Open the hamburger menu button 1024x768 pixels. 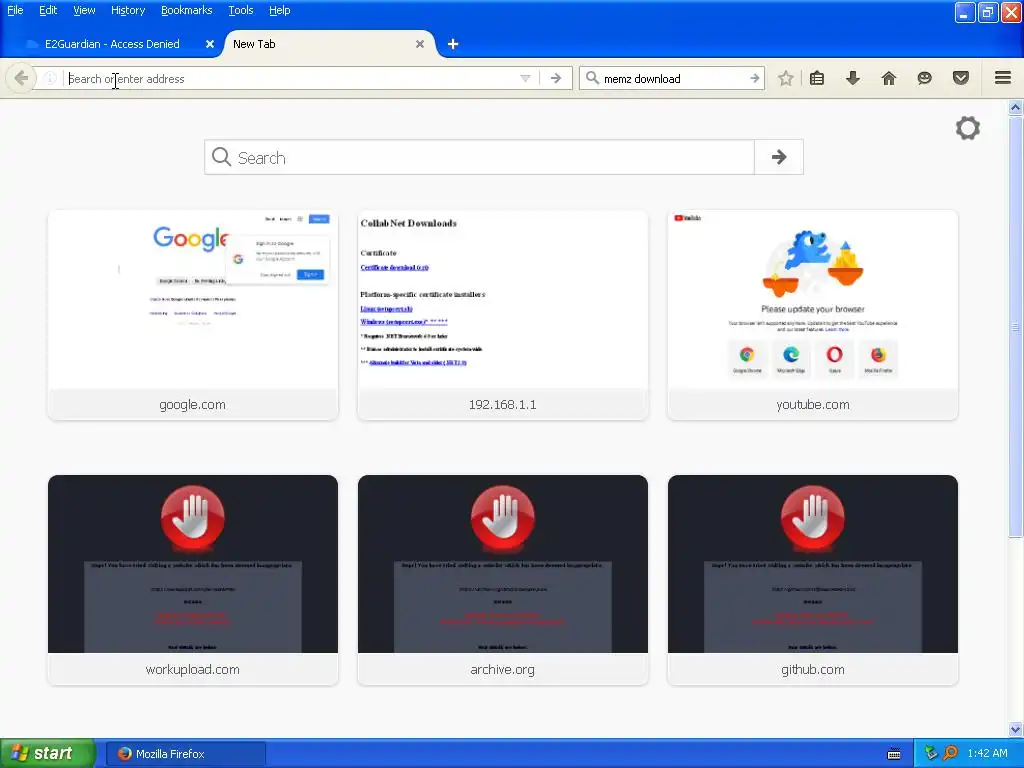click(1003, 78)
